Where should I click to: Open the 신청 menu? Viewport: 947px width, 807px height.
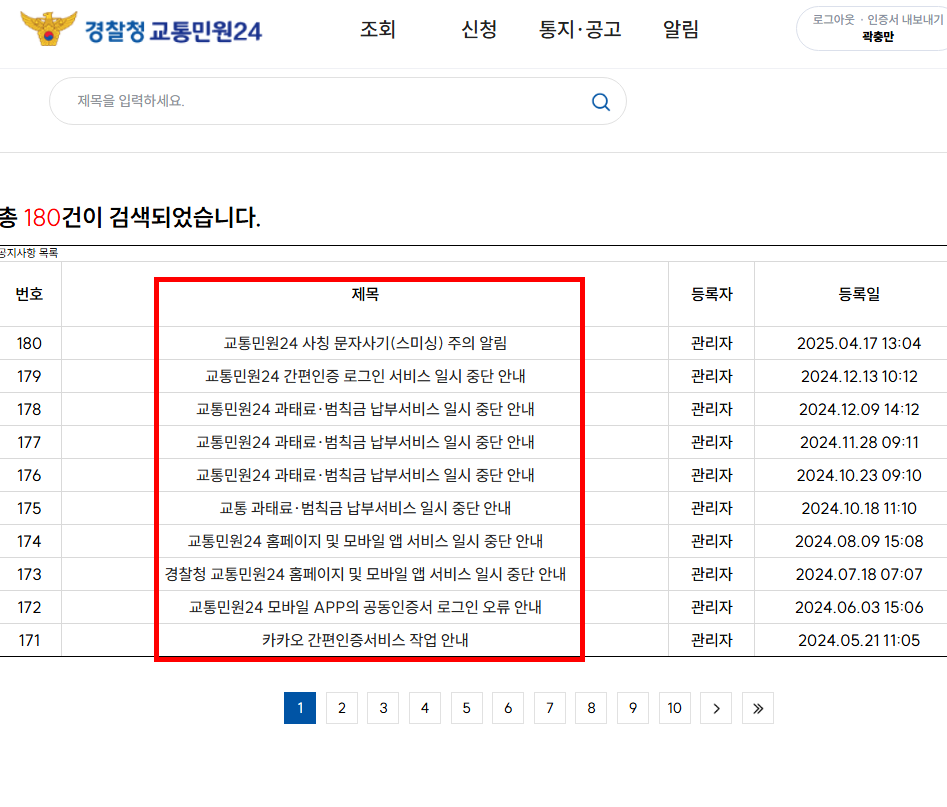(477, 31)
